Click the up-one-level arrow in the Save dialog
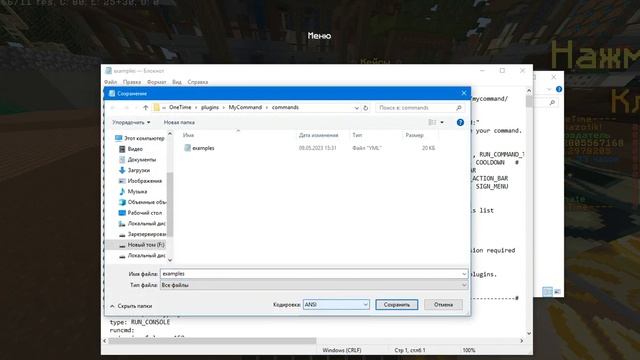Screen dimensions: 640x360 coord(145,108)
